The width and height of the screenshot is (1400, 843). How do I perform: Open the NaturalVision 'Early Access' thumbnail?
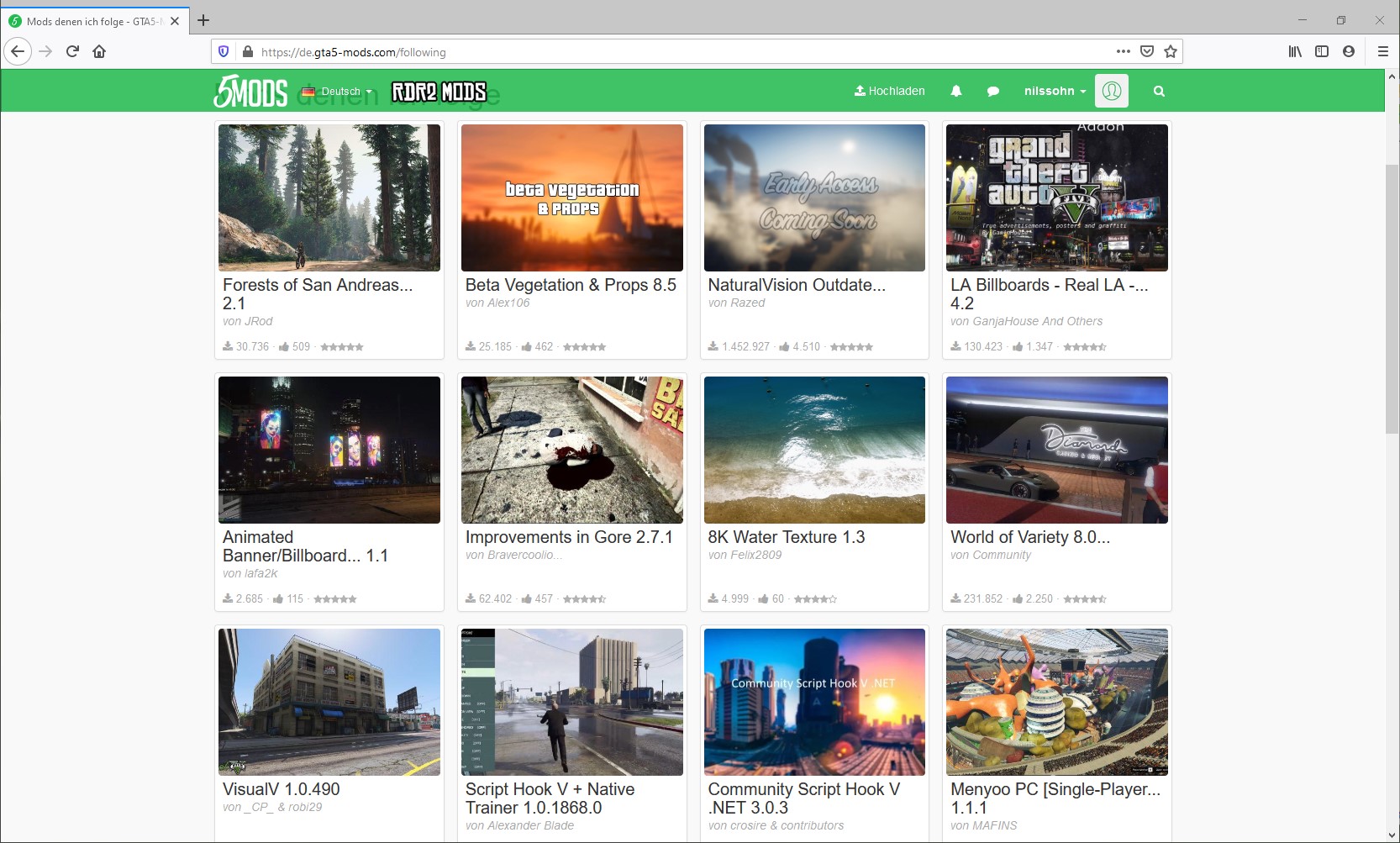pos(814,198)
